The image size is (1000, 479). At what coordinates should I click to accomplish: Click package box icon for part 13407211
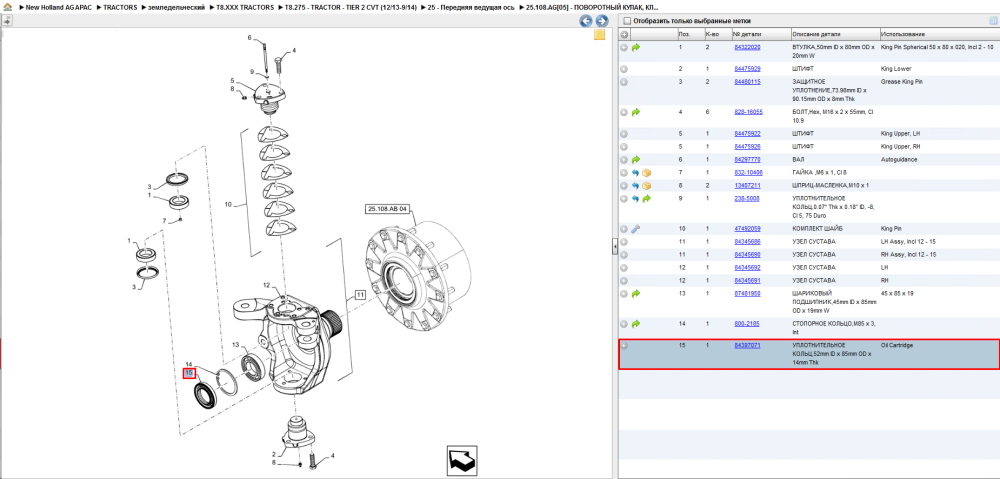(x=646, y=186)
